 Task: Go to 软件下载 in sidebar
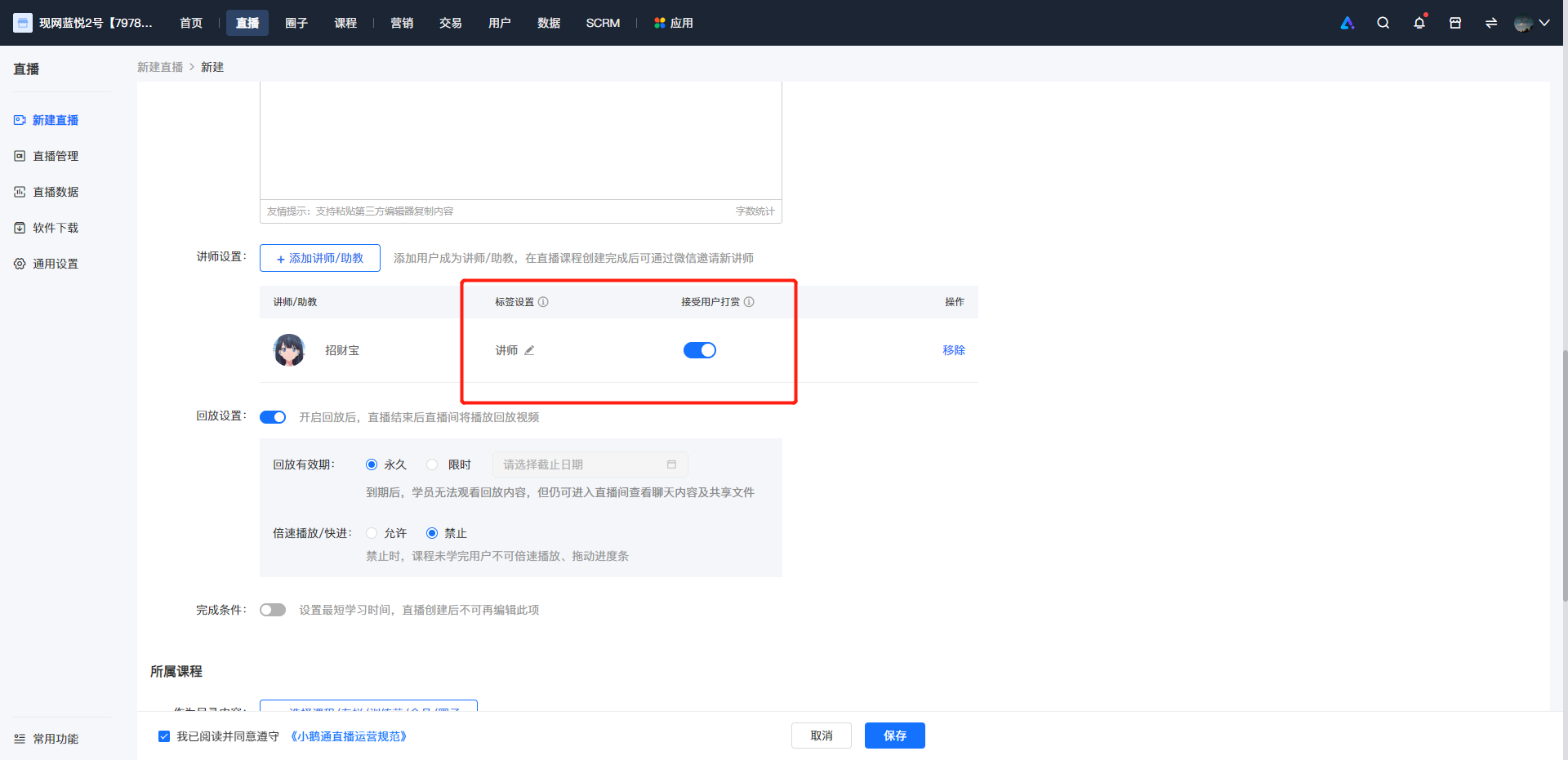coord(56,228)
